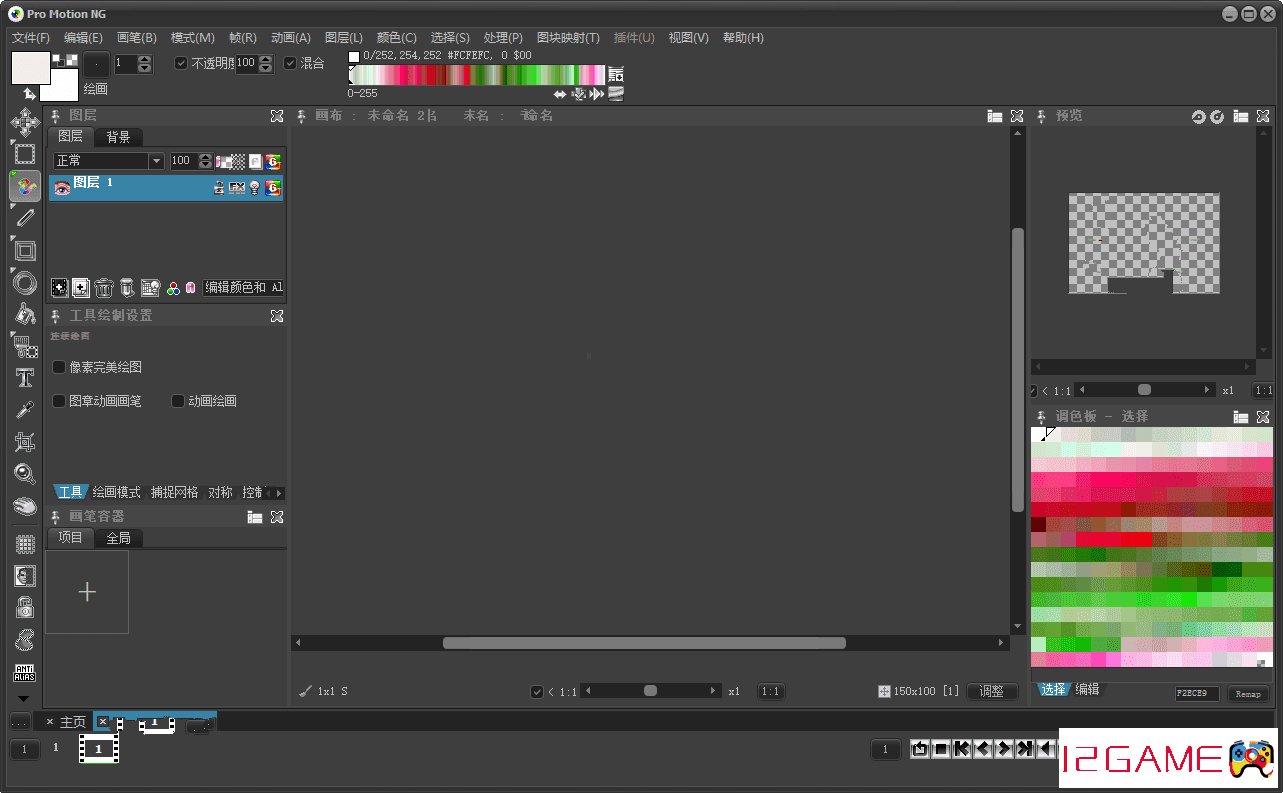The width and height of the screenshot is (1283, 793).
Task: Select the hand pan tool
Action: 25,506
